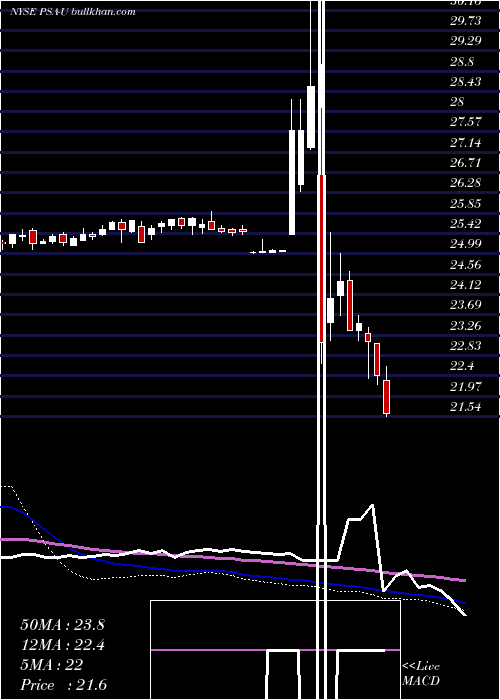Click the 21.54 price axis label
500x700 pixels.
(x=466, y=407)
